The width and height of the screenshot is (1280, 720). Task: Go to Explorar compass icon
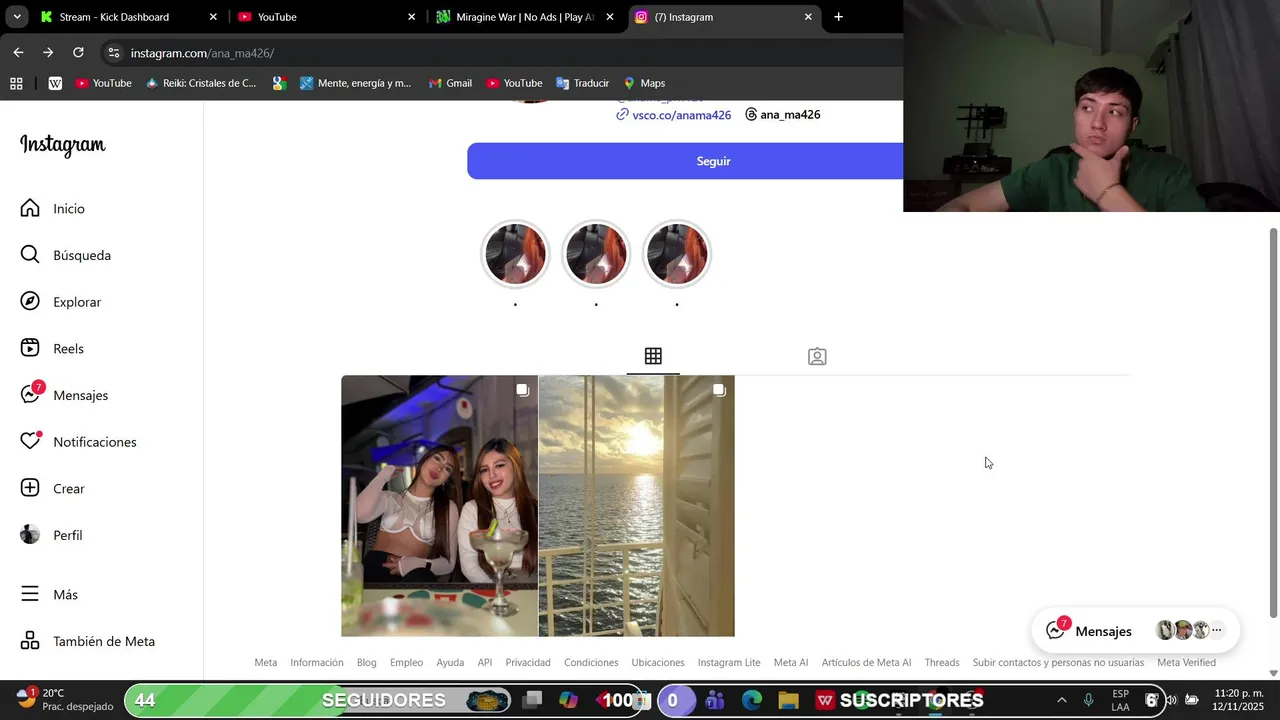[x=30, y=302]
